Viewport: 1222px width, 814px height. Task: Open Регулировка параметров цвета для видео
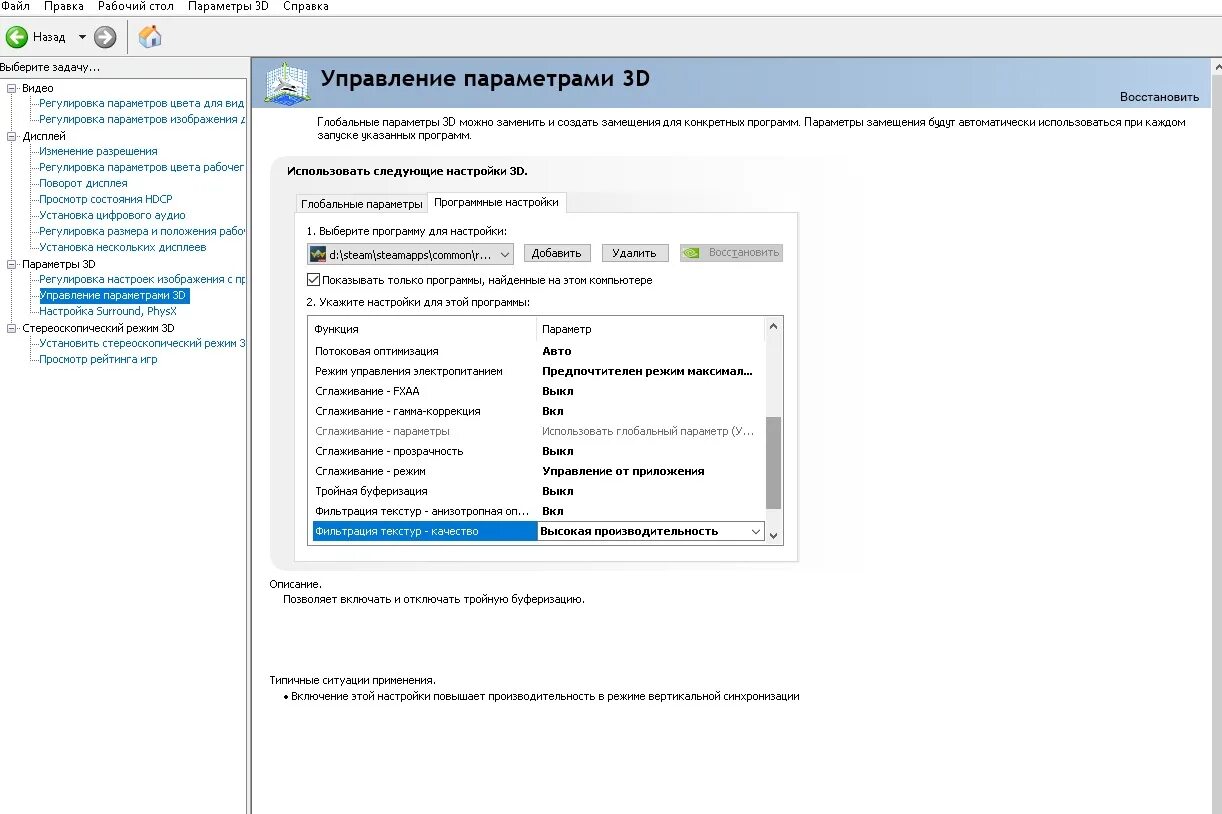tap(142, 103)
